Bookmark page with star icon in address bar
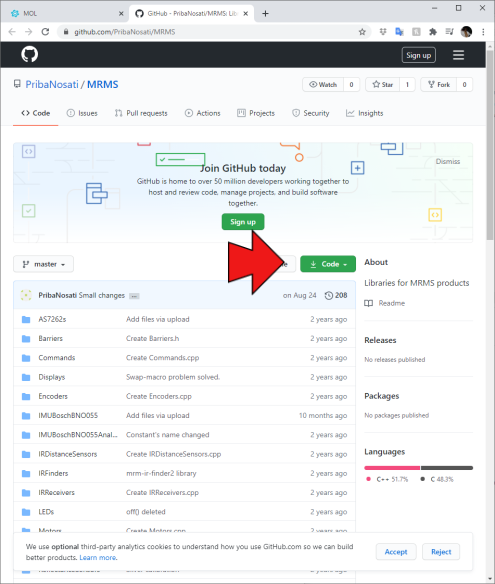495x584 pixels. 362,32
